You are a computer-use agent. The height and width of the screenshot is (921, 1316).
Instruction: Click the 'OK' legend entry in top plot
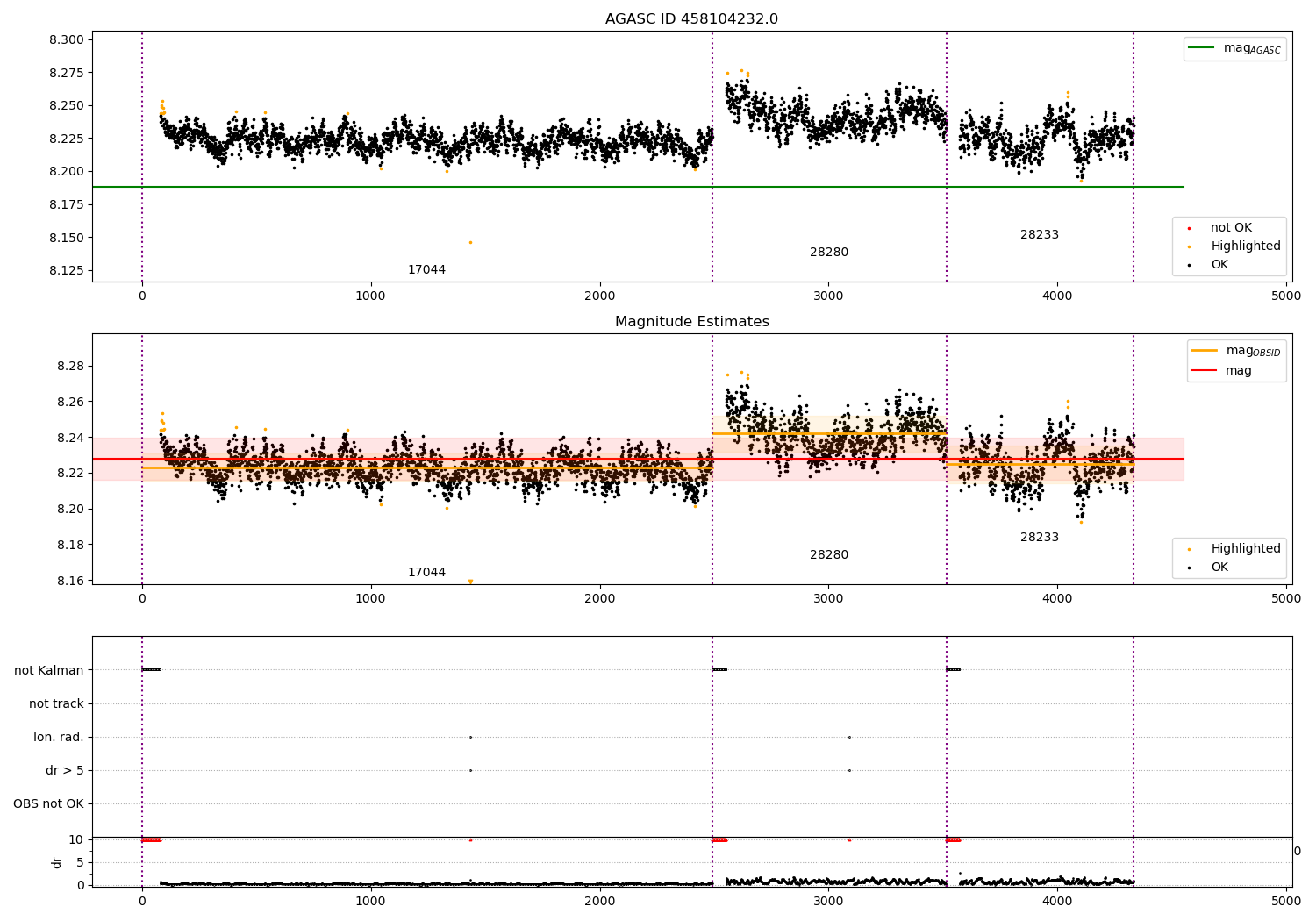(1219, 265)
